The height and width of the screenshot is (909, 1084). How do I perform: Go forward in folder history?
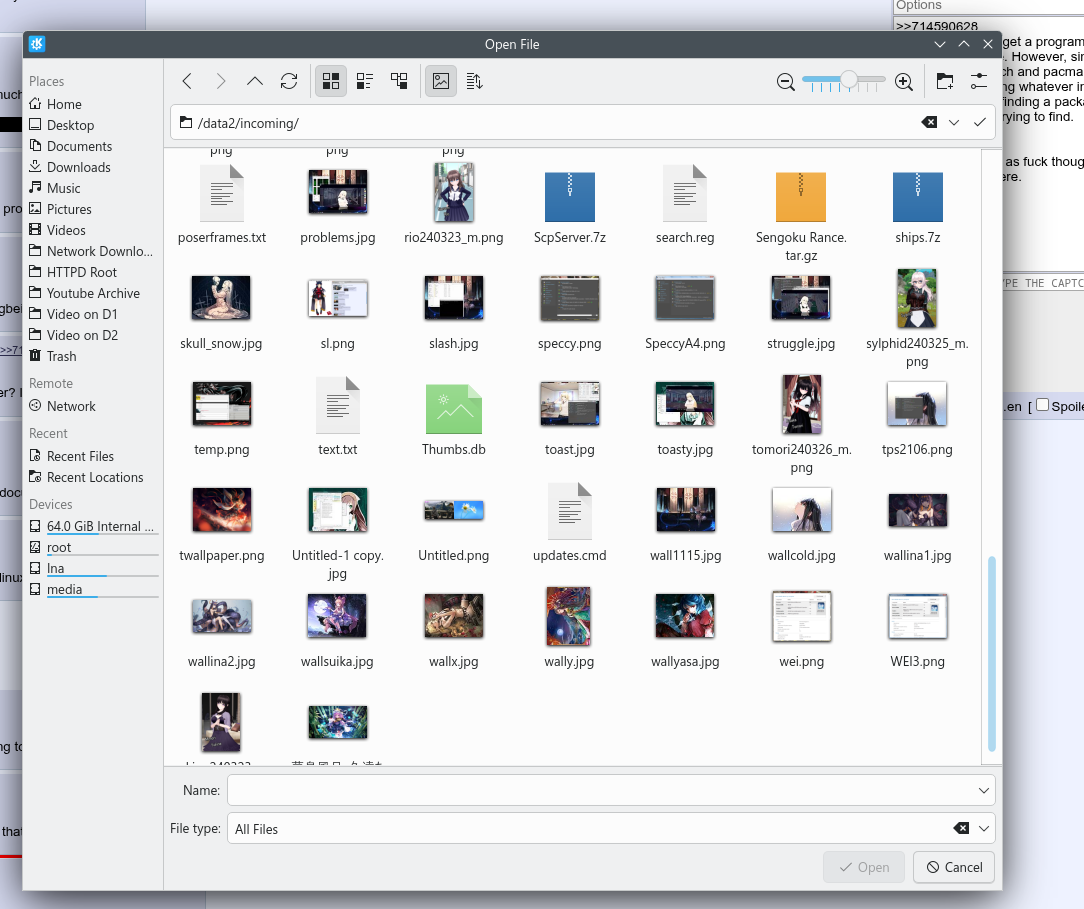click(x=221, y=82)
